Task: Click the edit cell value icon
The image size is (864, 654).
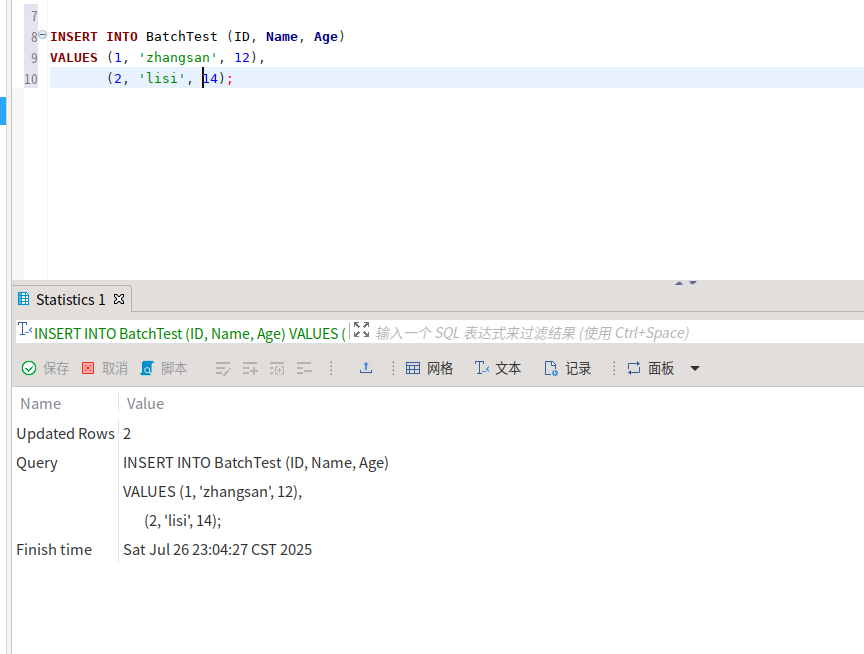Action: pos(223,368)
